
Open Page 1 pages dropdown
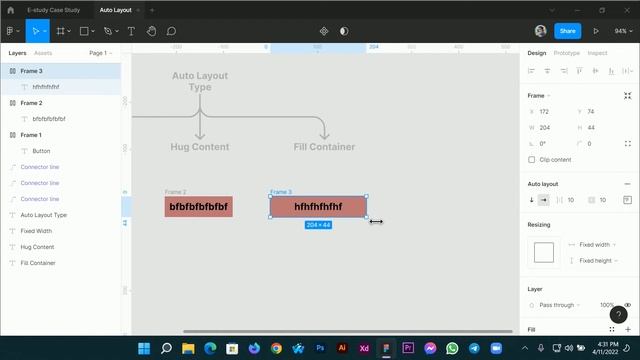click(100, 53)
